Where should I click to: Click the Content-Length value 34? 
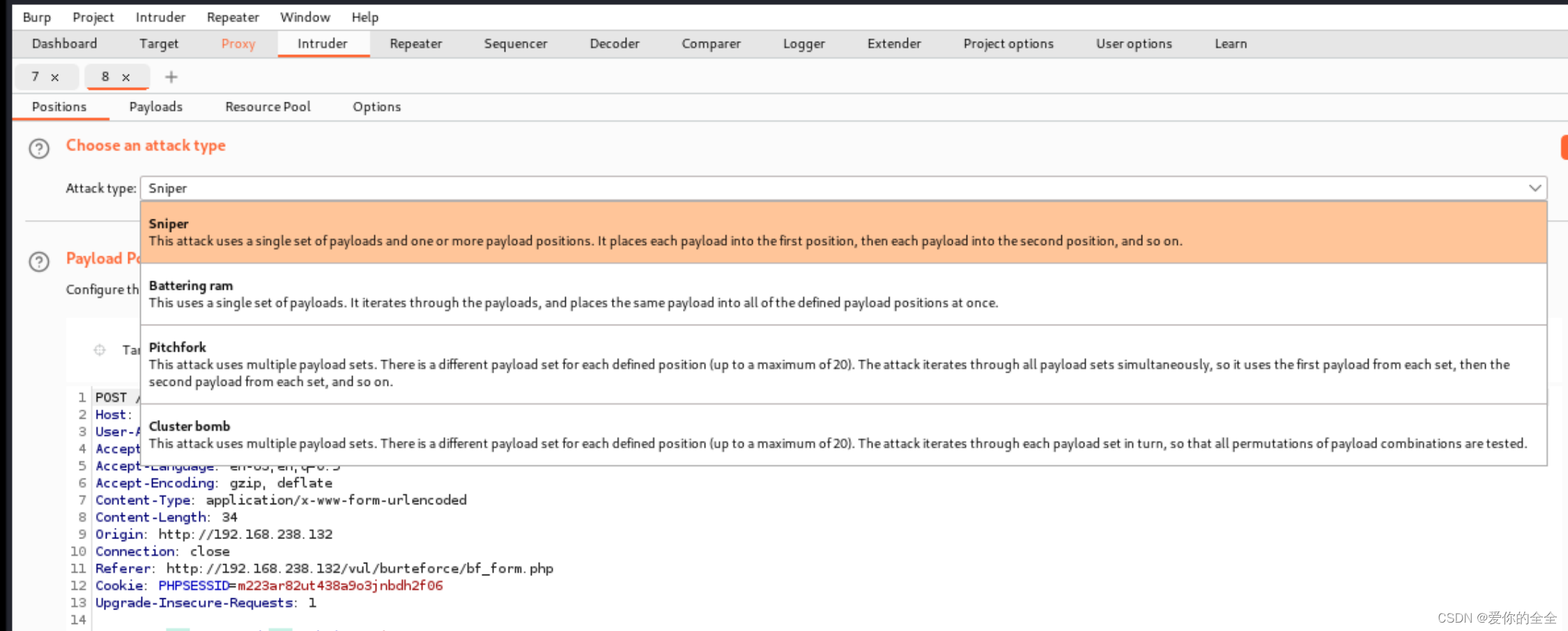click(x=230, y=517)
